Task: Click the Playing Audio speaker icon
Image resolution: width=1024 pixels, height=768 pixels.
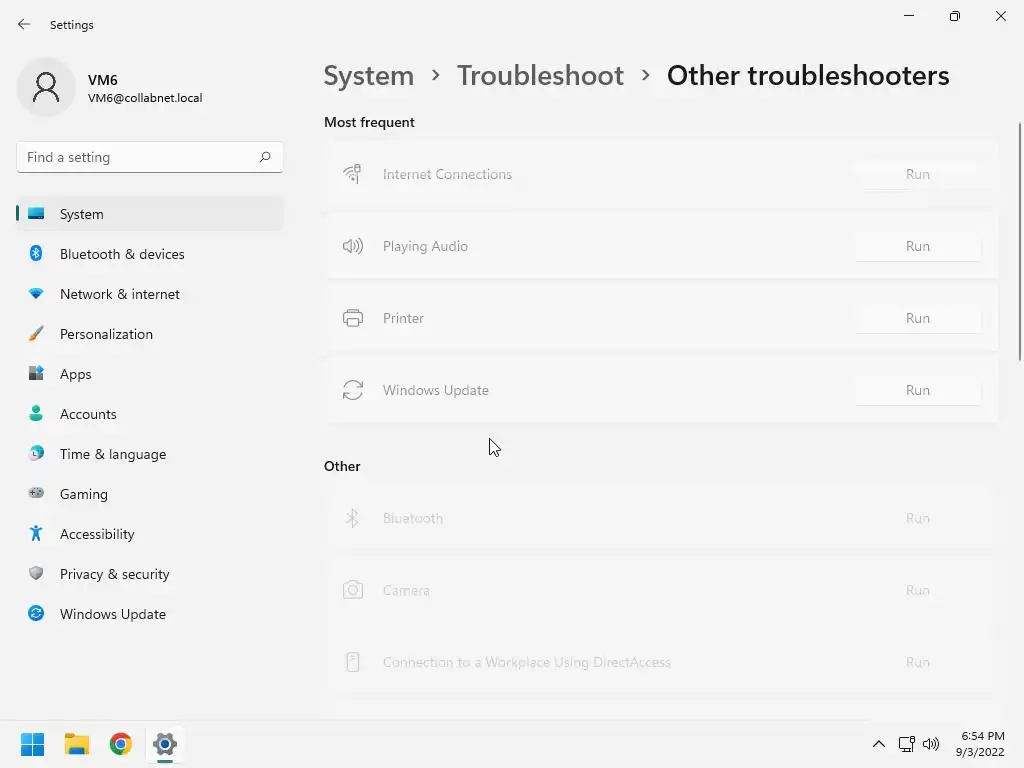Action: click(353, 246)
